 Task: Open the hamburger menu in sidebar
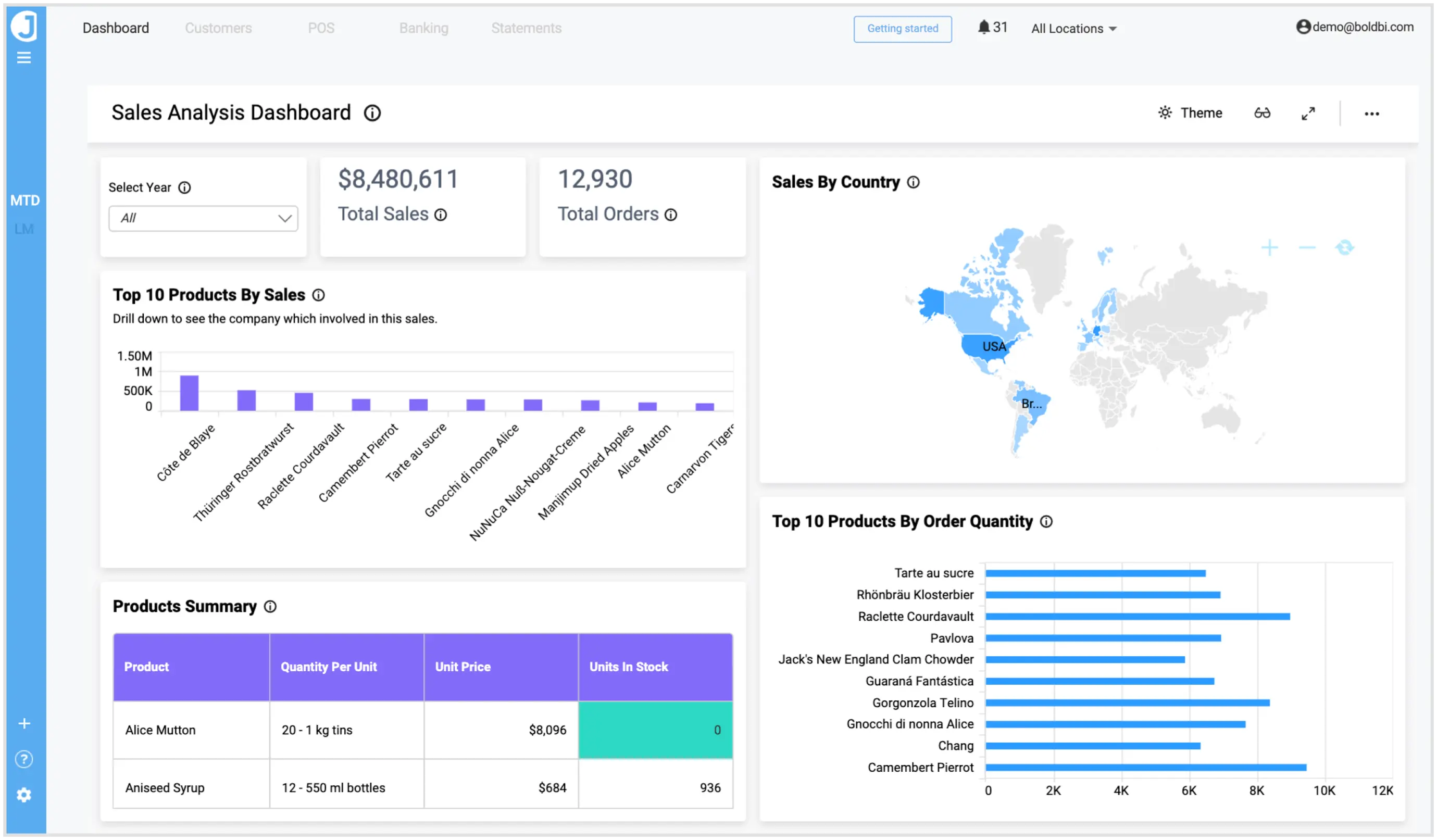23,58
